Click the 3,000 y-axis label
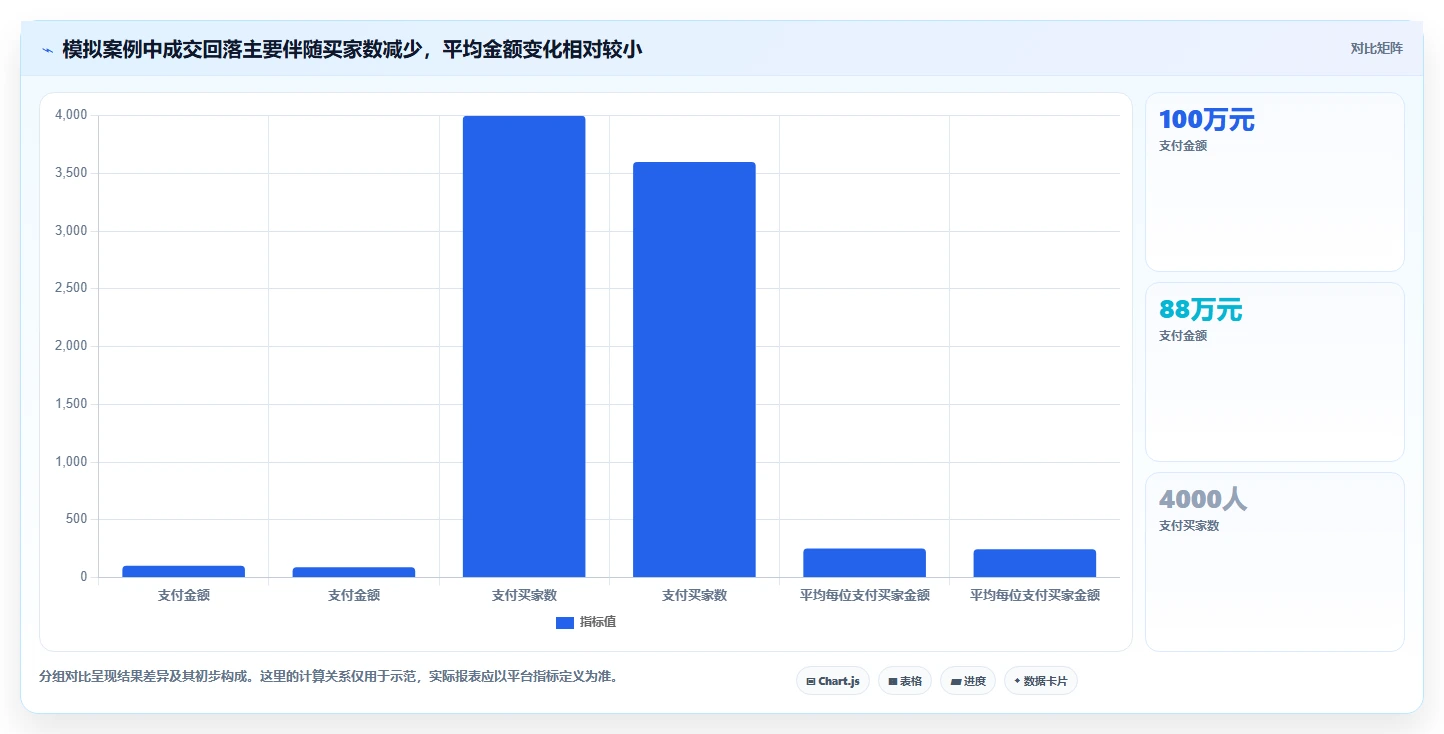This screenshot has width=1444, height=734. click(70, 231)
